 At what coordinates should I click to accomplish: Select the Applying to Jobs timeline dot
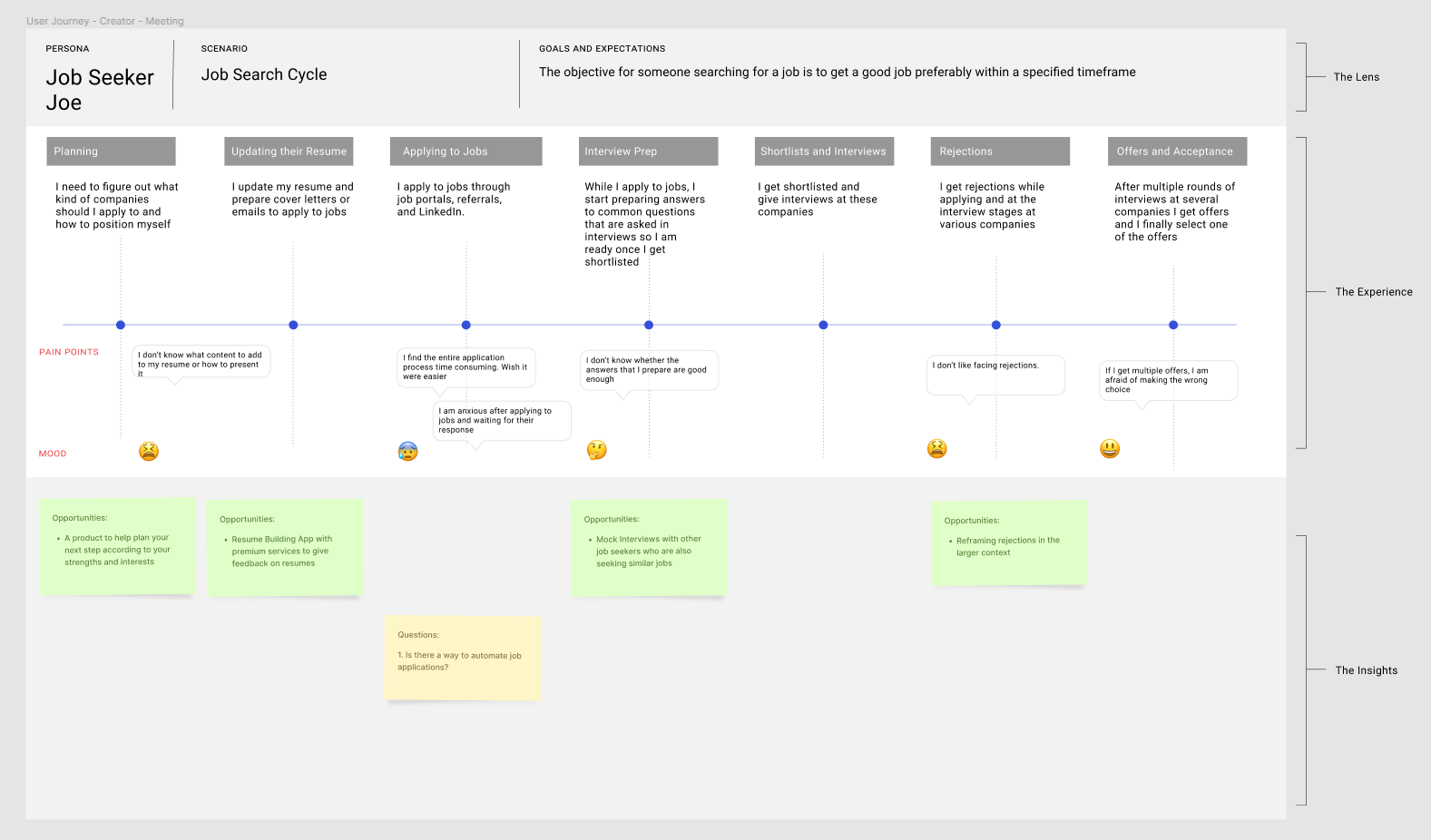(466, 325)
